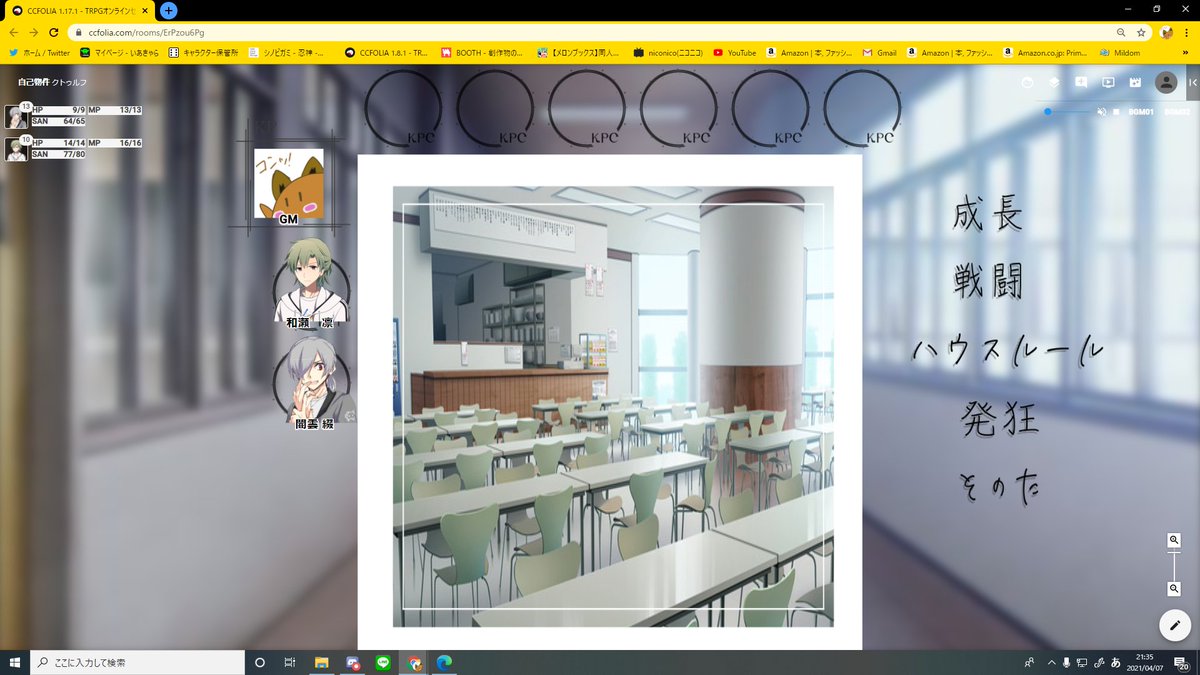
Task: Open Microsoft Edge from taskbar
Action: 444,662
